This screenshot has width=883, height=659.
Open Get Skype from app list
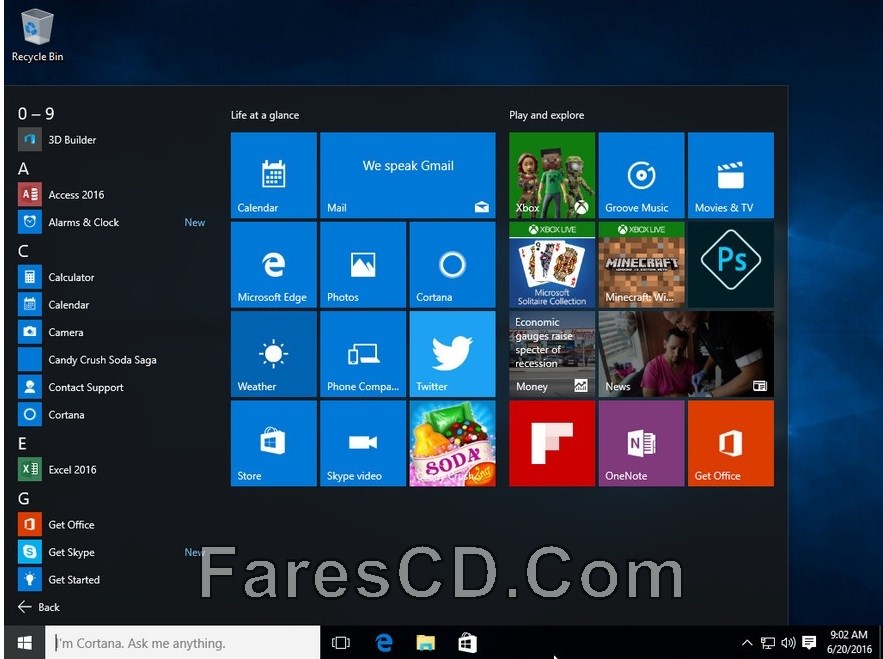click(113, 552)
